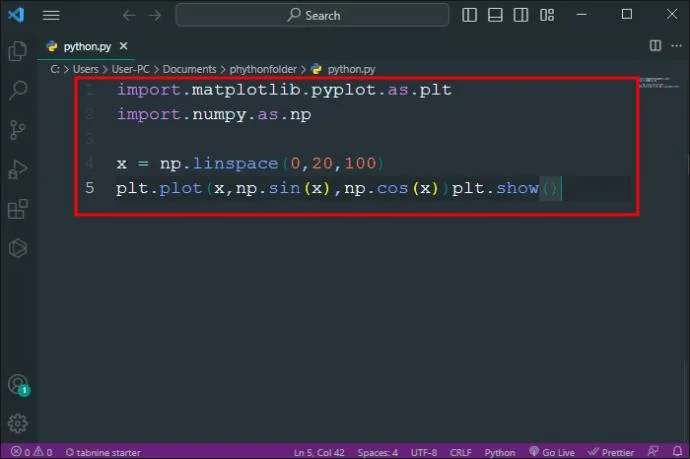Open the hamburger application menu
Viewport: 690px width, 459px height.
(51, 15)
